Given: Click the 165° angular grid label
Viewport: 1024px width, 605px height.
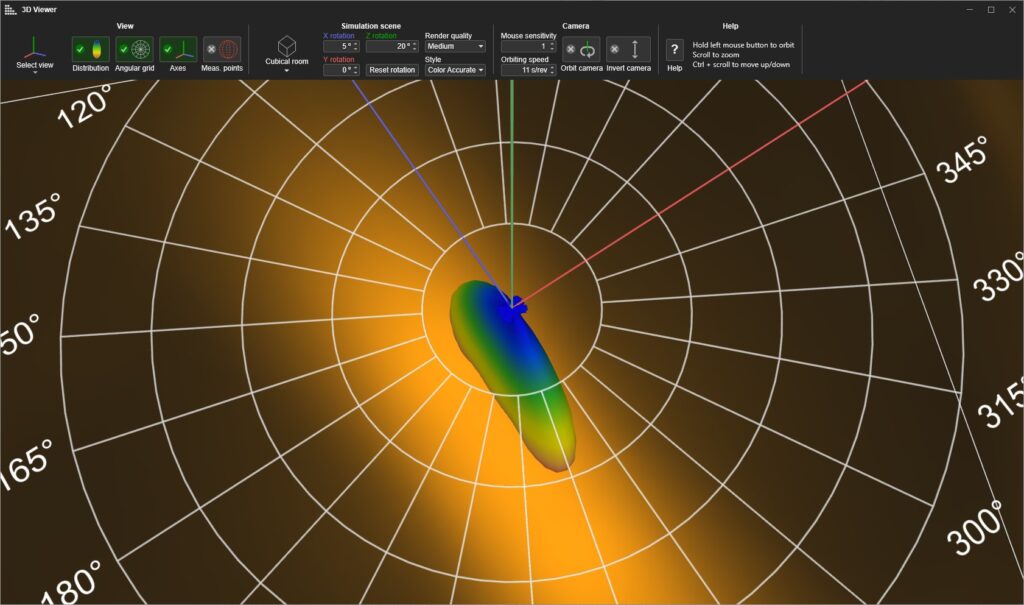Looking at the screenshot, I should (26, 465).
